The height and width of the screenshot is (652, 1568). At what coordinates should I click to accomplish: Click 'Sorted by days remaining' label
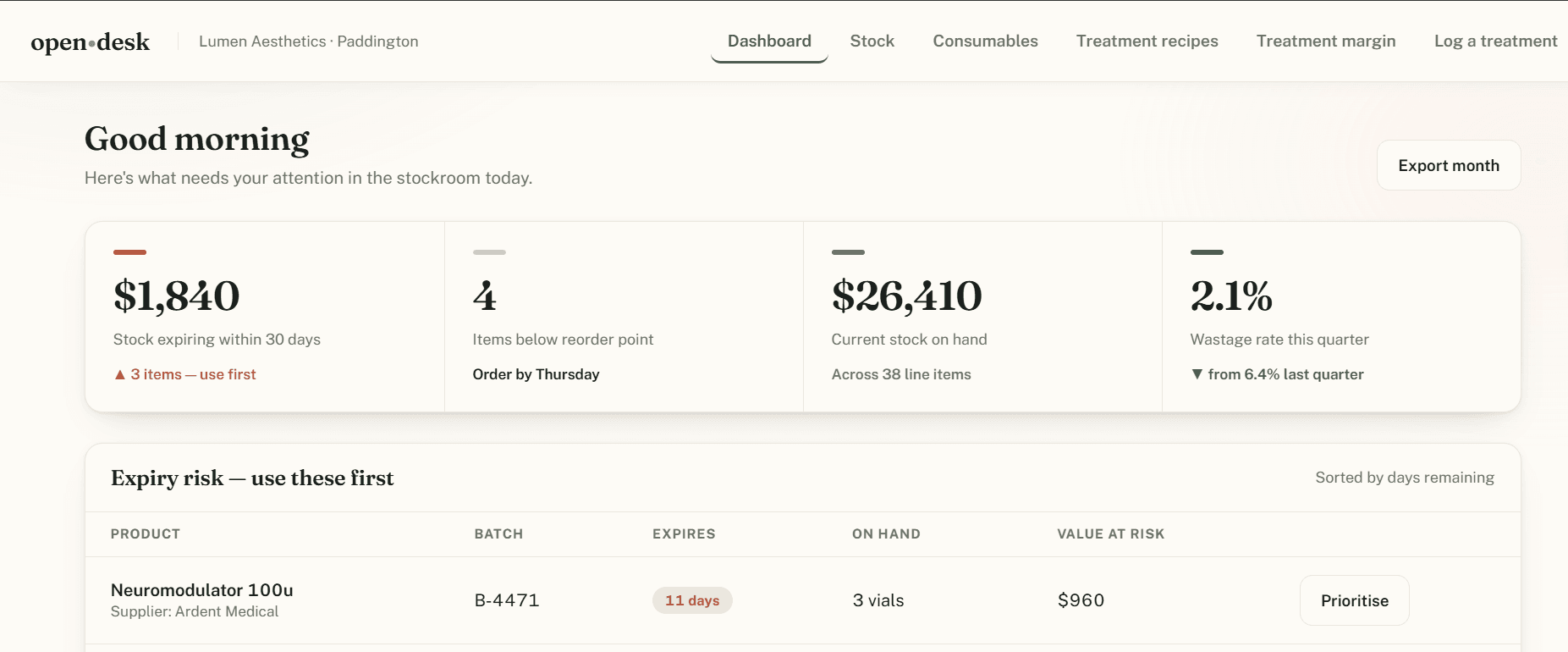(x=1404, y=478)
